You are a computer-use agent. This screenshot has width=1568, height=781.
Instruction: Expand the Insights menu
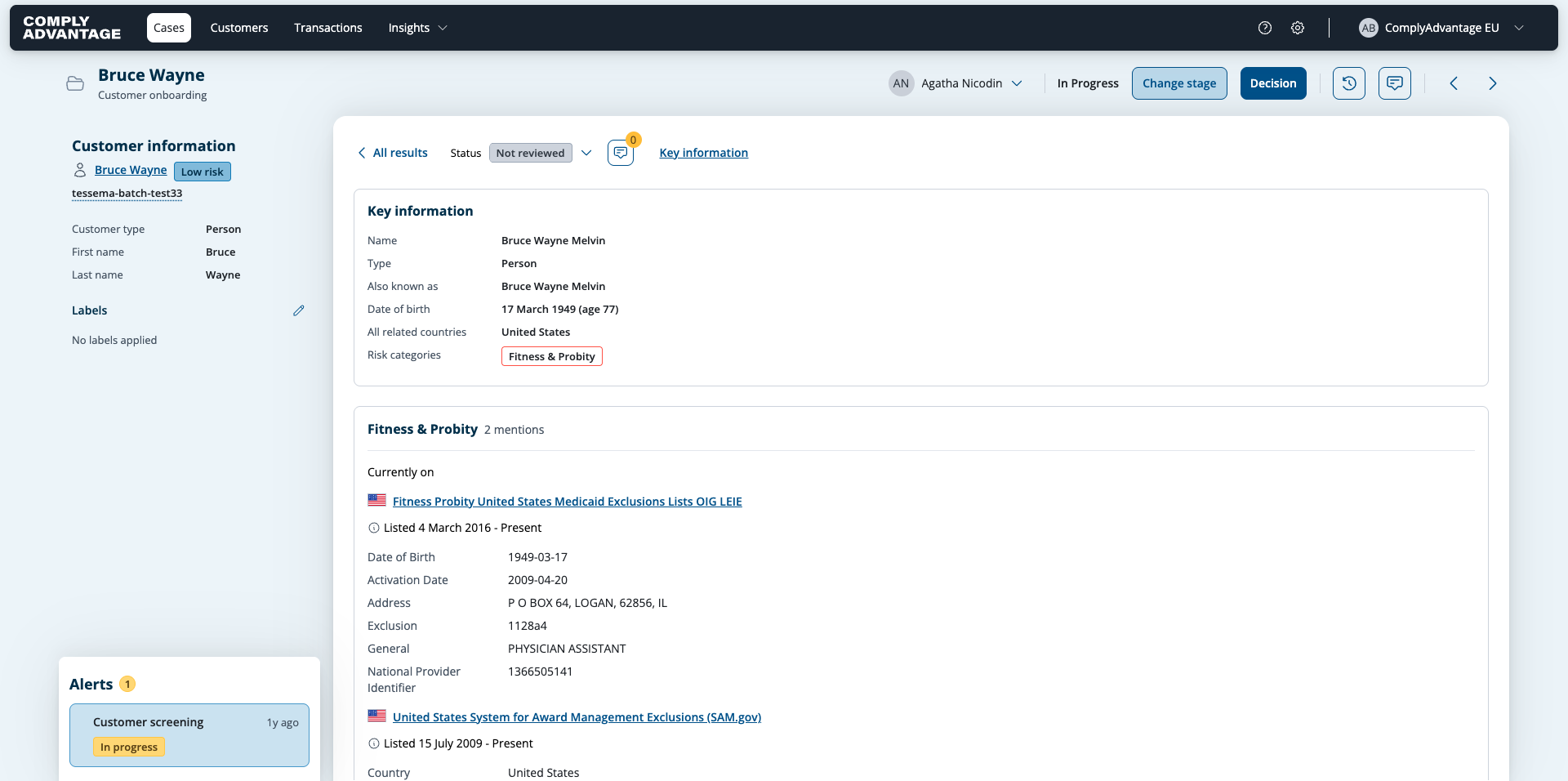coord(417,28)
